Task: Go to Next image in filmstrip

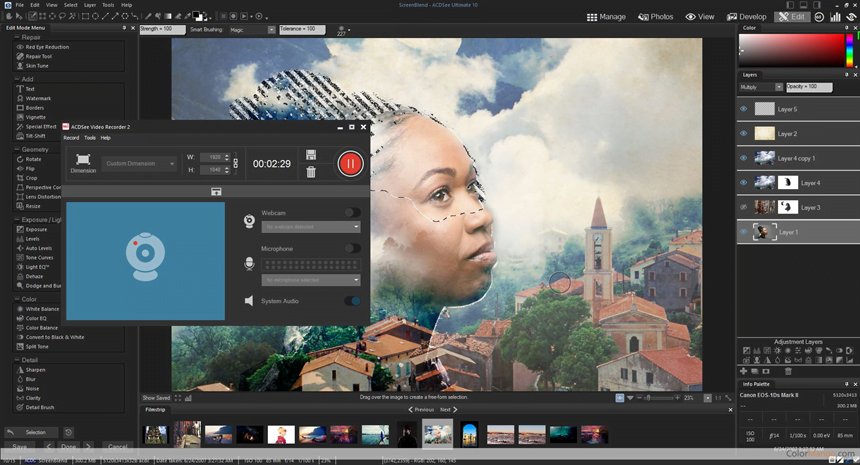Action: 449,410
